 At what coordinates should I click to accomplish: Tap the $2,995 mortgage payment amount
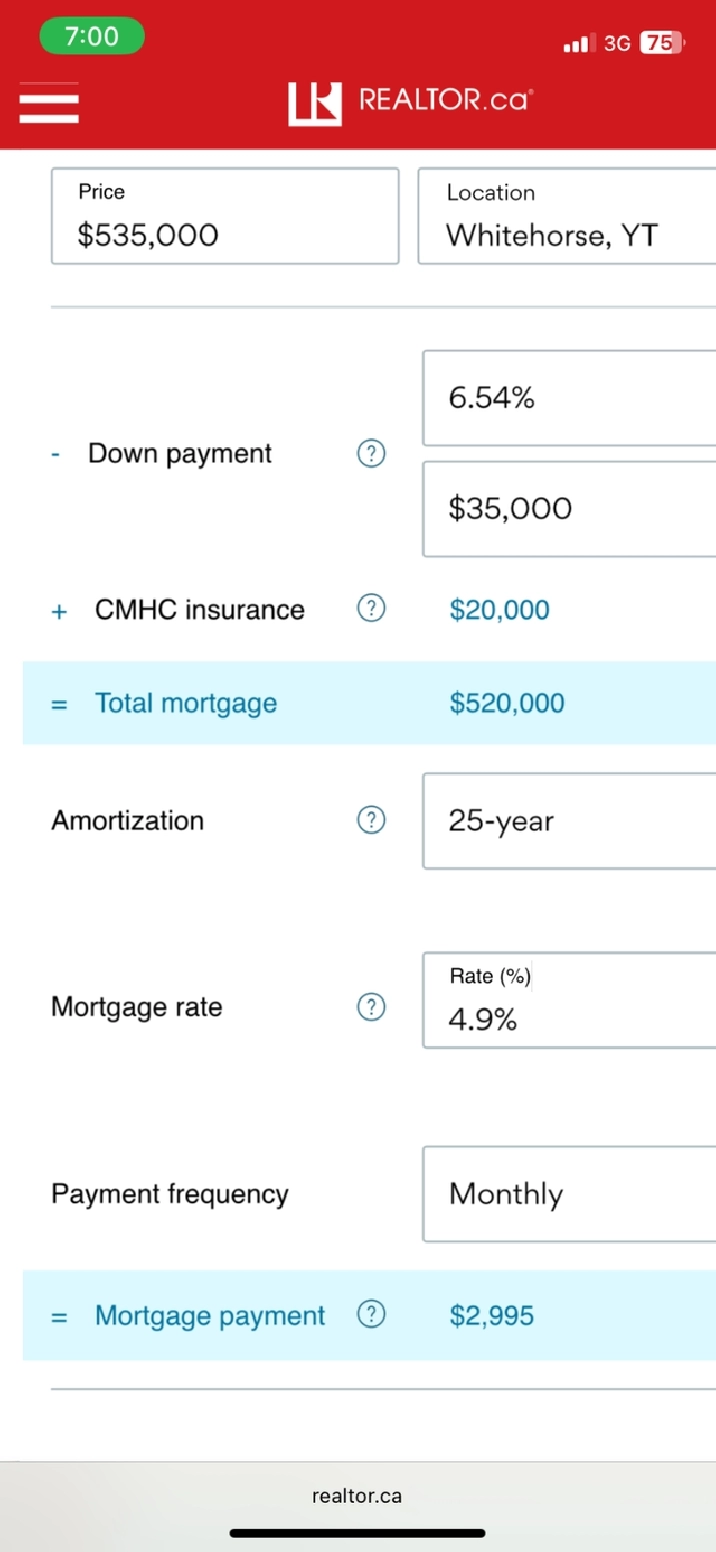pyautogui.click(x=492, y=1315)
